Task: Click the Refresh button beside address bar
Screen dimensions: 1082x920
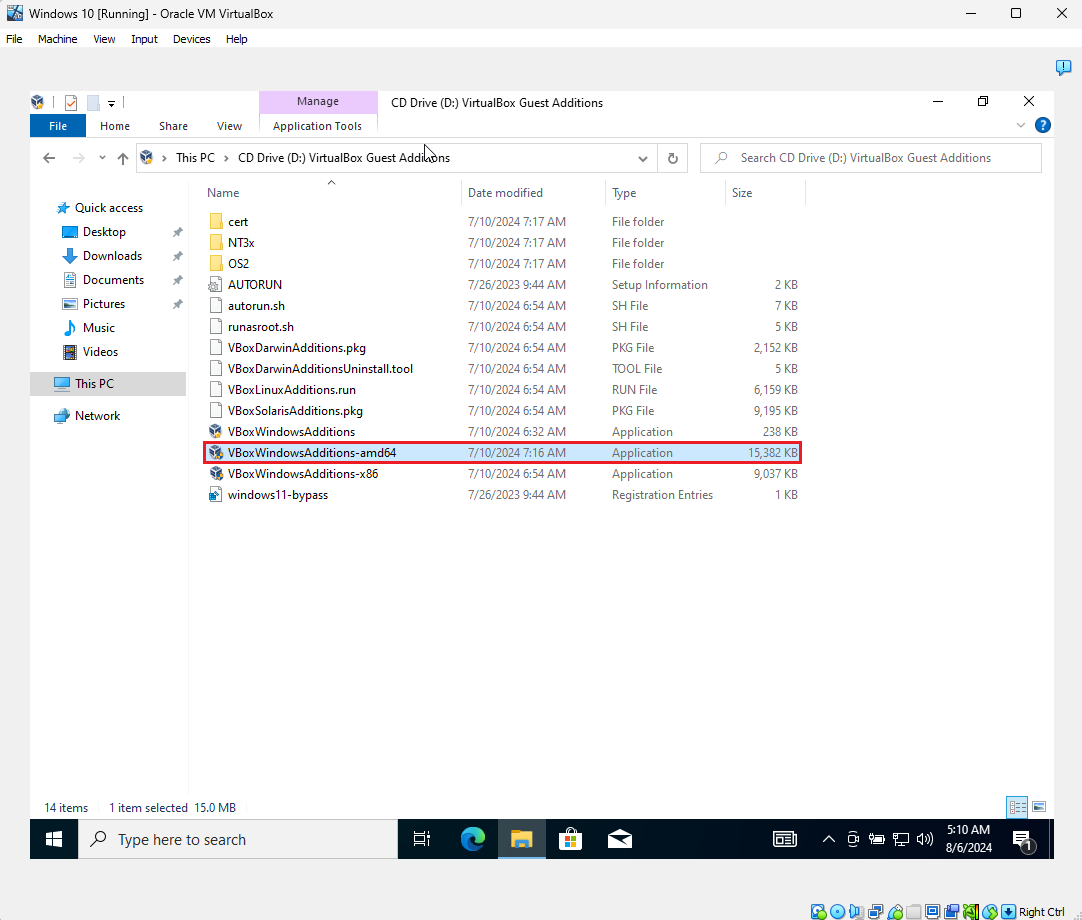Action: pos(673,158)
